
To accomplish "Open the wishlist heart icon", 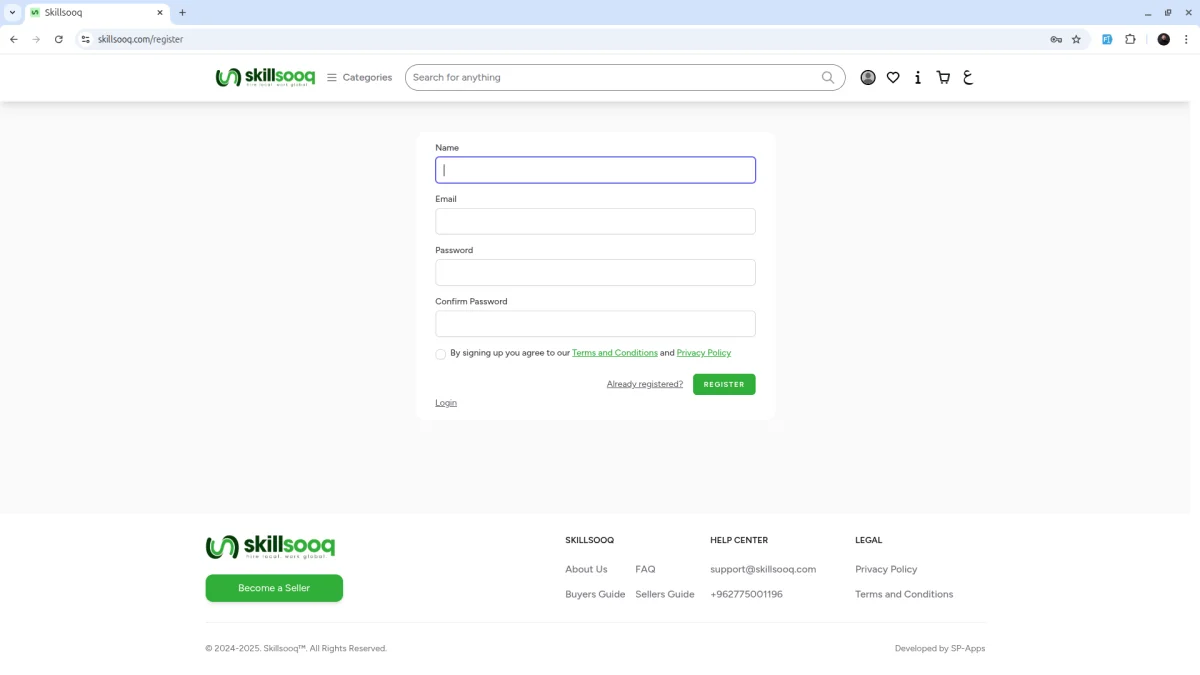I will tap(893, 77).
